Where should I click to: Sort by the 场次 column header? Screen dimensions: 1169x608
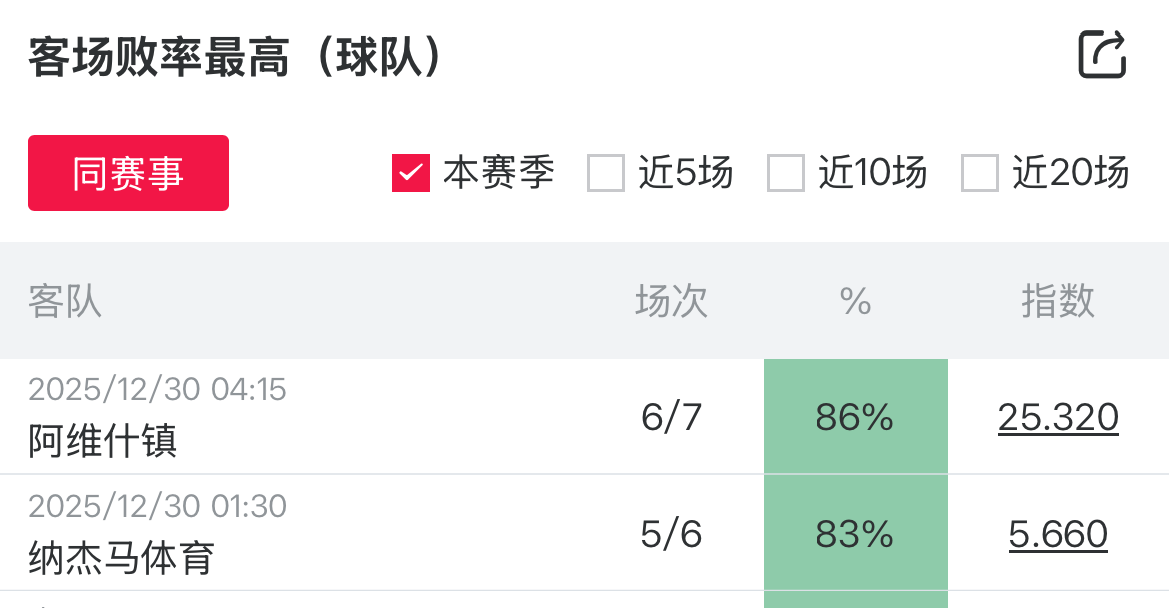click(671, 301)
